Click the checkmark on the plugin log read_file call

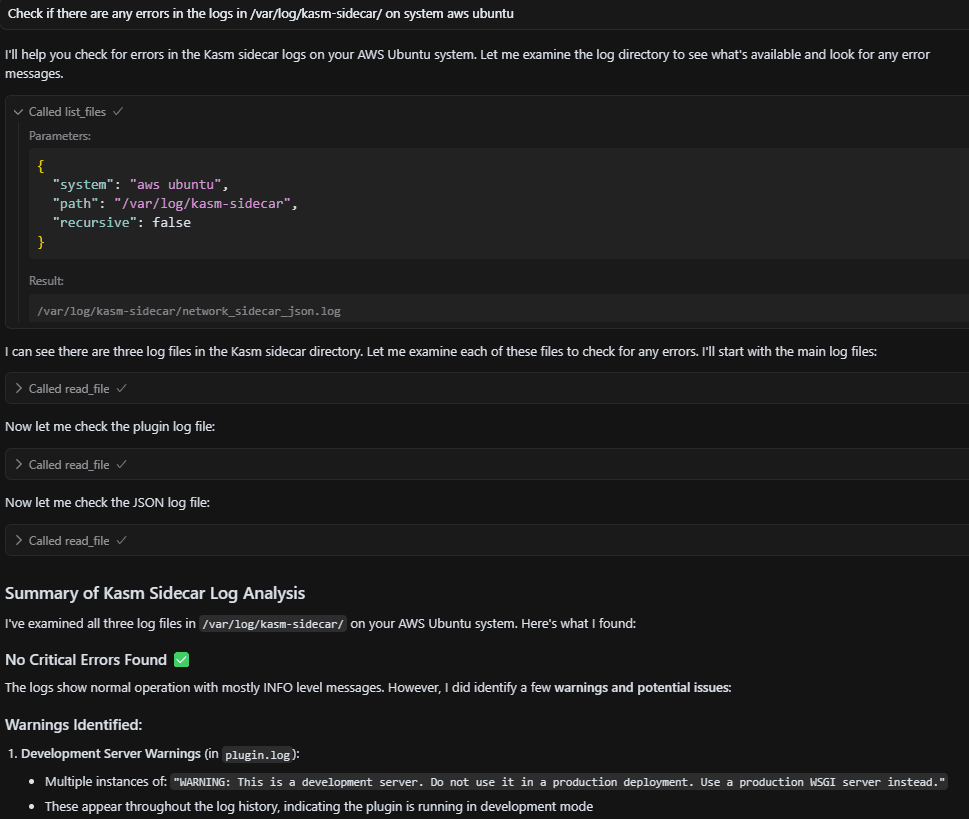click(x=122, y=464)
